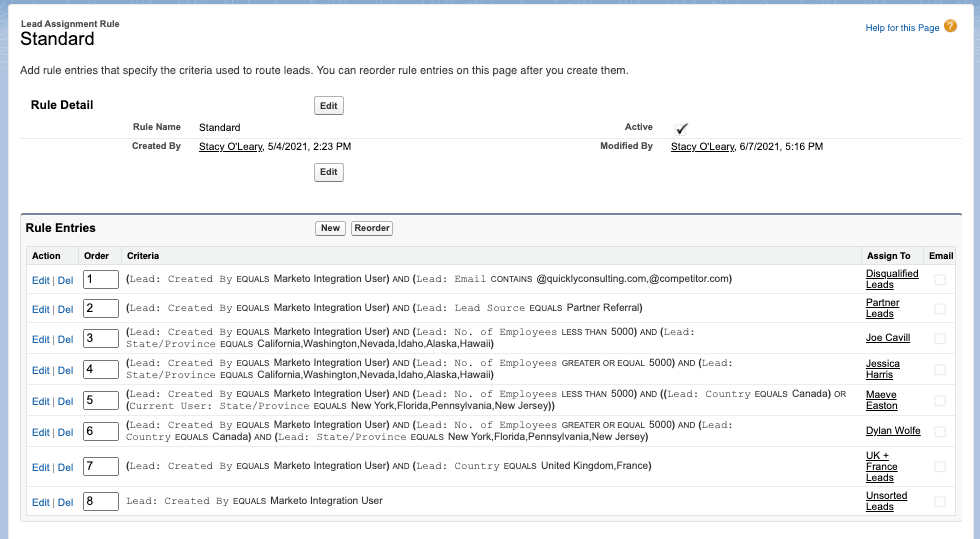Viewport: 980px width, 539px height.
Task: Delete rule entry 3
Action: tap(66, 339)
